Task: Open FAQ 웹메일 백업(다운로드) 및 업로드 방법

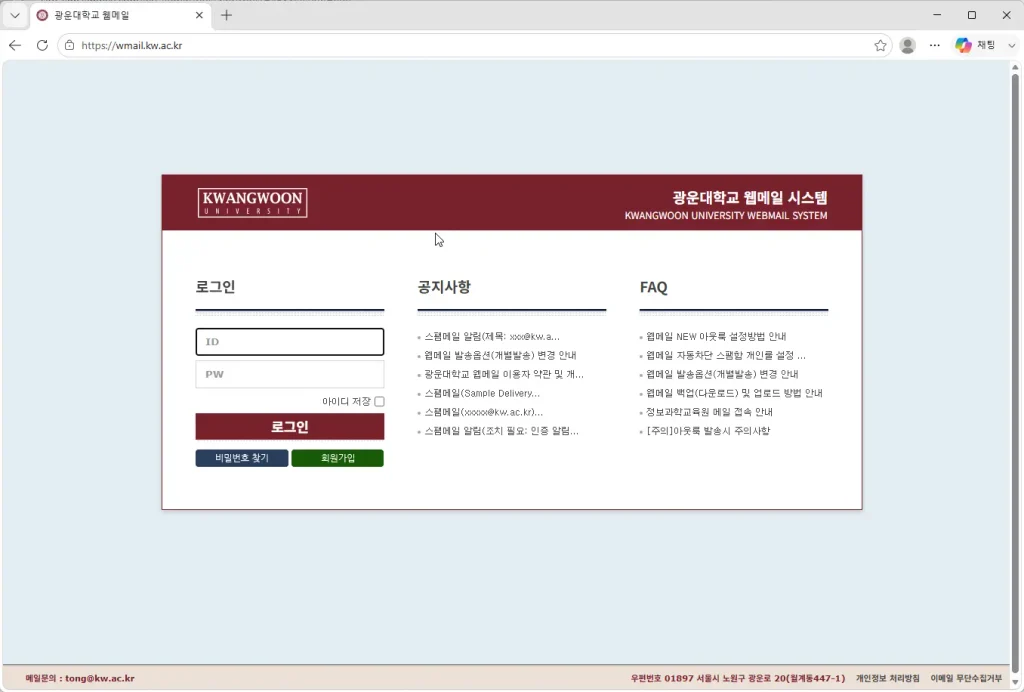Action: pos(734,393)
